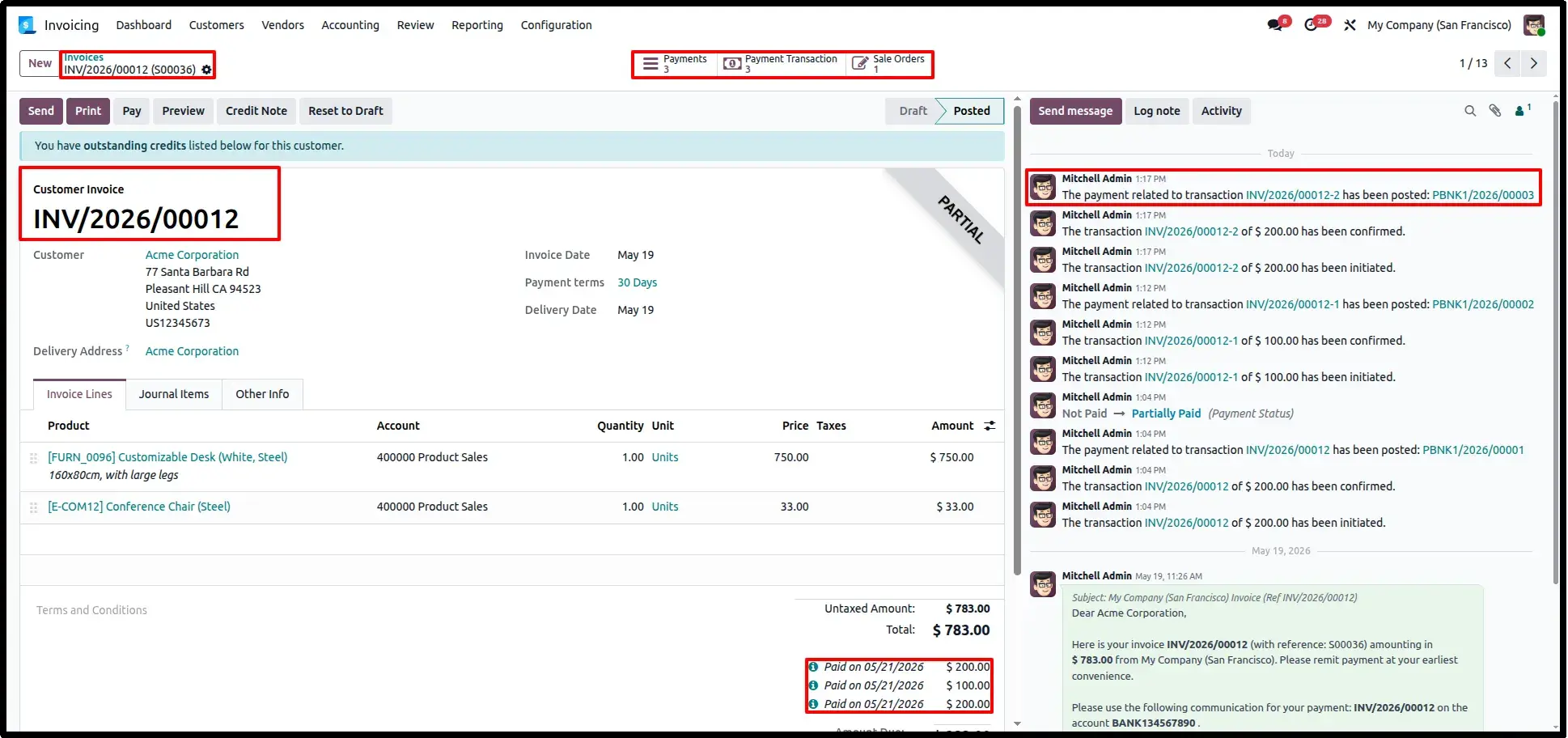Screen dimensions: 1568x738
Task: Open the Payments smart button
Action: pos(674,64)
